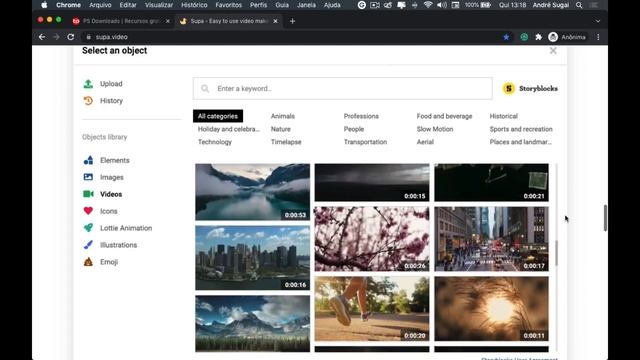Open Illustrations brush icon

[88, 245]
